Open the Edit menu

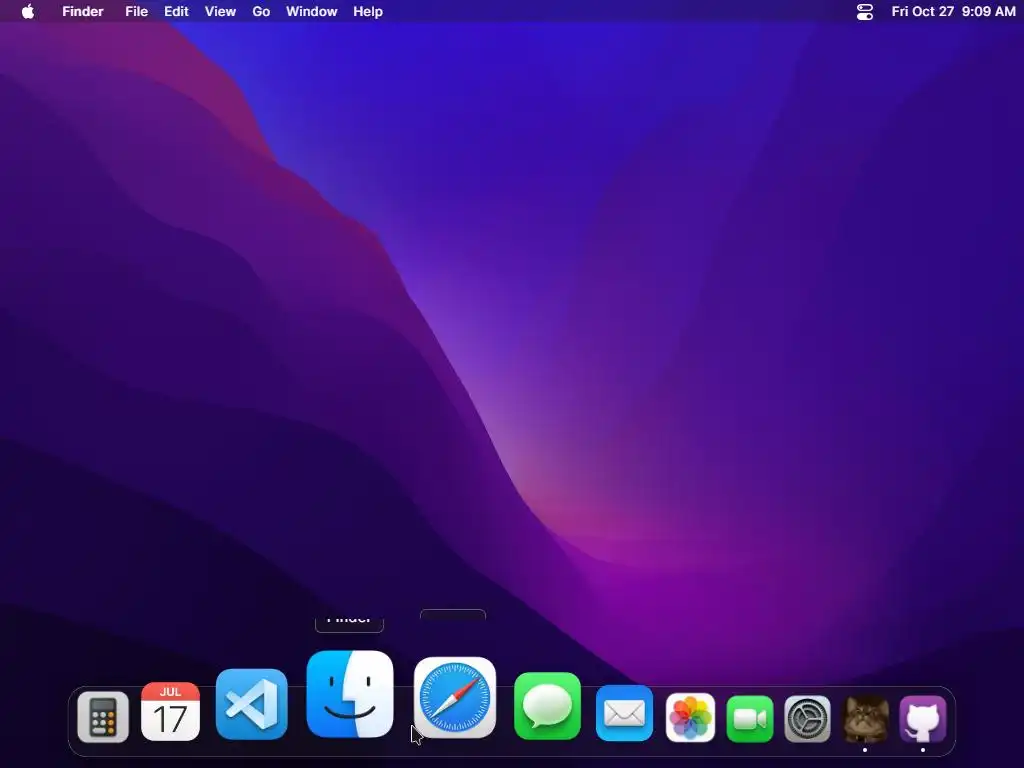click(x=176, y=12)
